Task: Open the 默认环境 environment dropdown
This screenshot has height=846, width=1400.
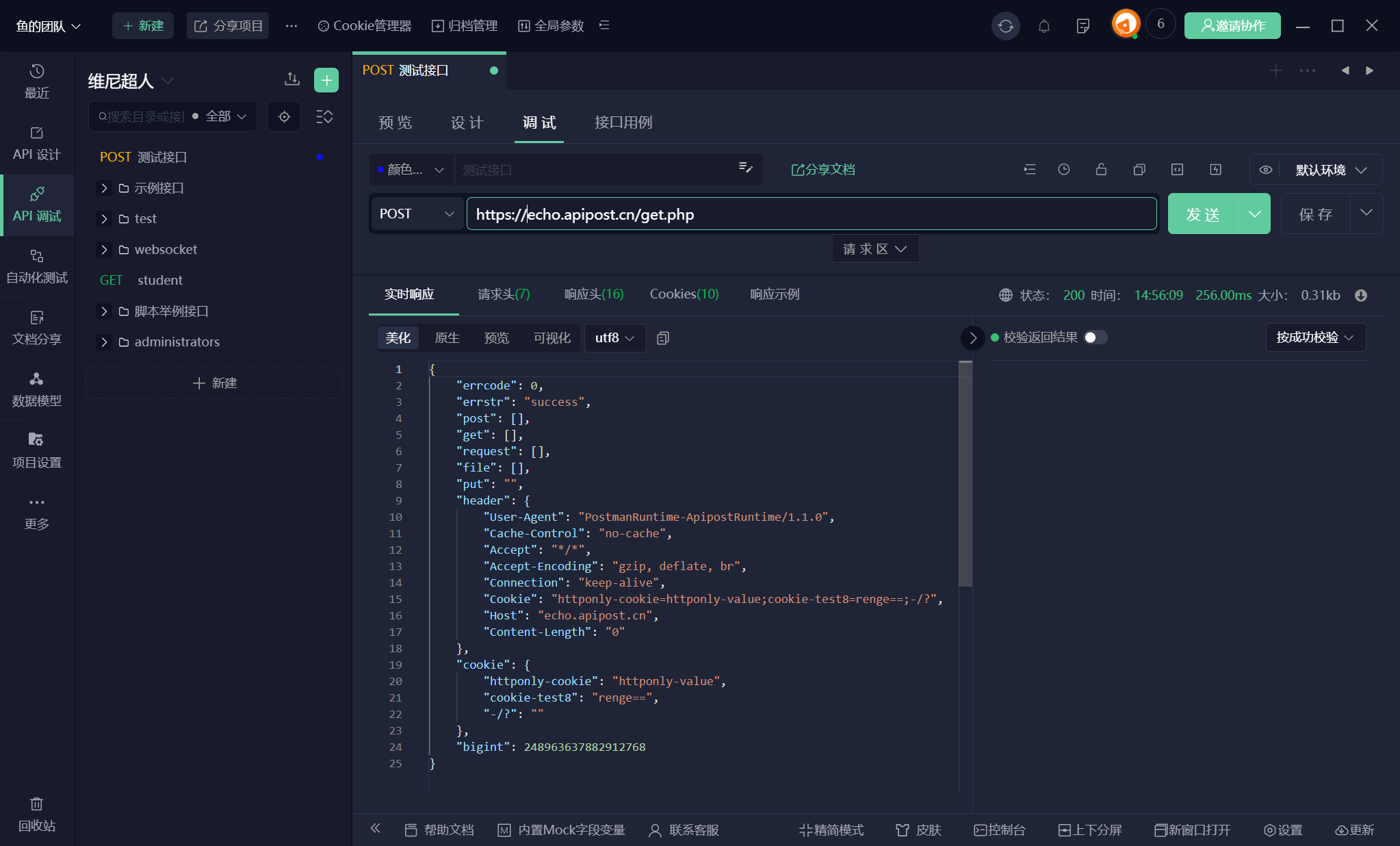Action: point(1331,170)
